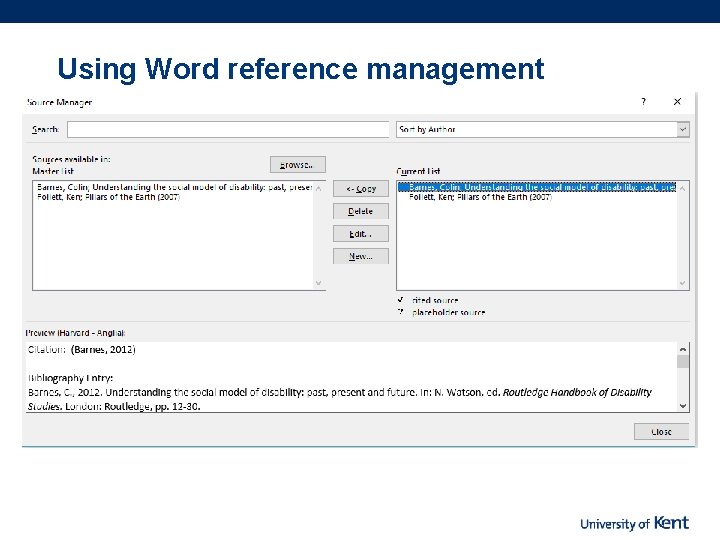Click the Bibliography Entry label in preview
The width and height of the screenshot is (720, 540).
click(70, 378)
